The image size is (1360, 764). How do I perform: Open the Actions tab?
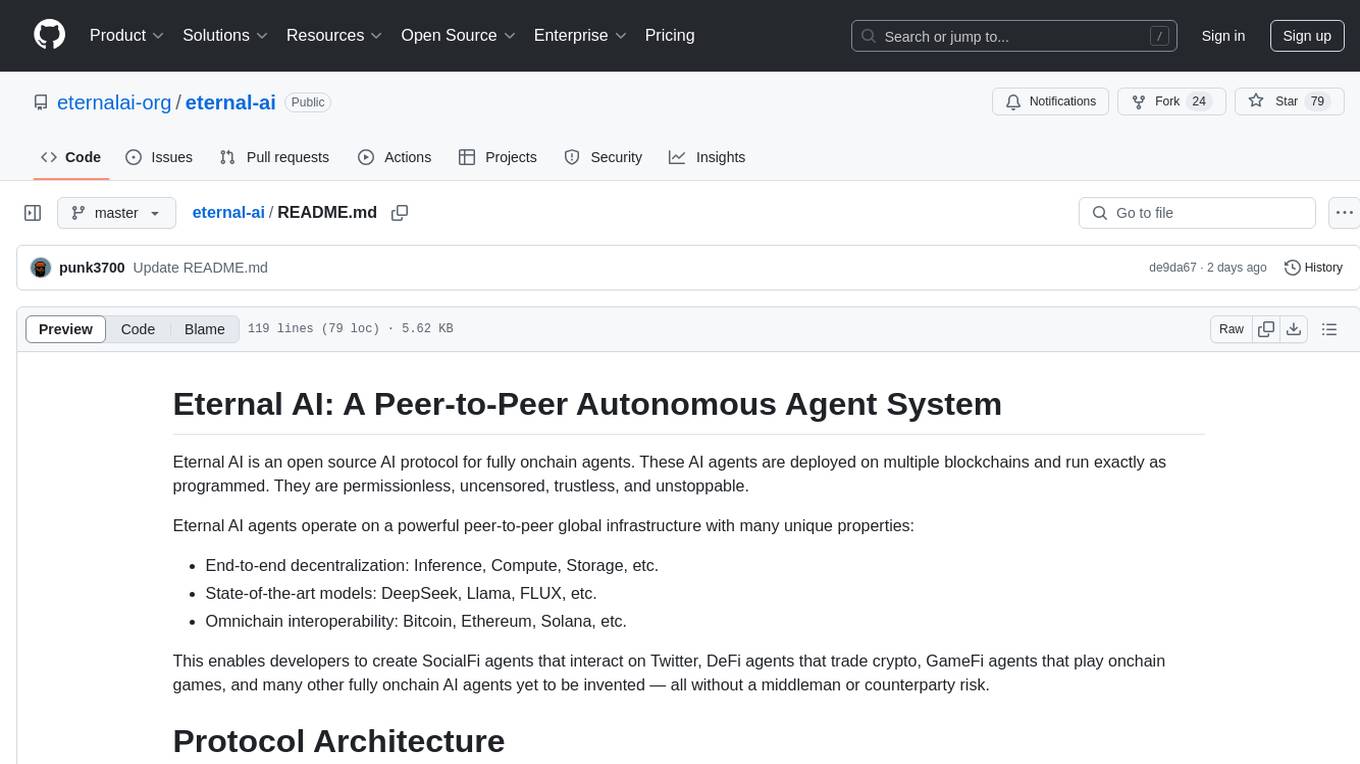394,157
